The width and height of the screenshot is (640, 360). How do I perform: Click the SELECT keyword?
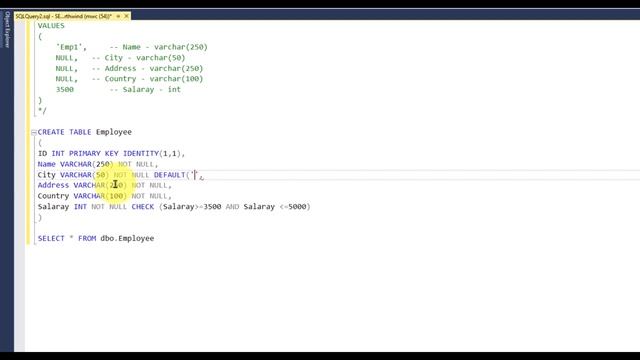(51, 238)
